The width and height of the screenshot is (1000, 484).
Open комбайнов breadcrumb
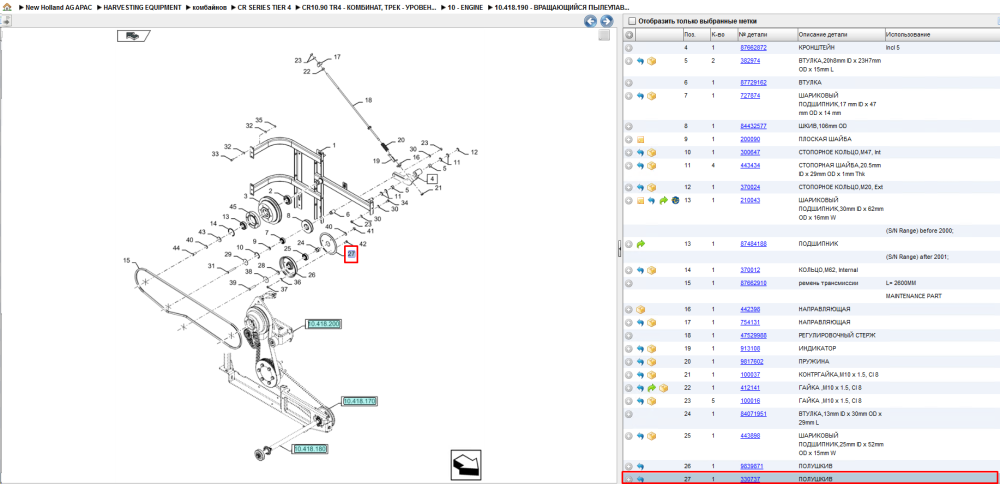point(209,7)
